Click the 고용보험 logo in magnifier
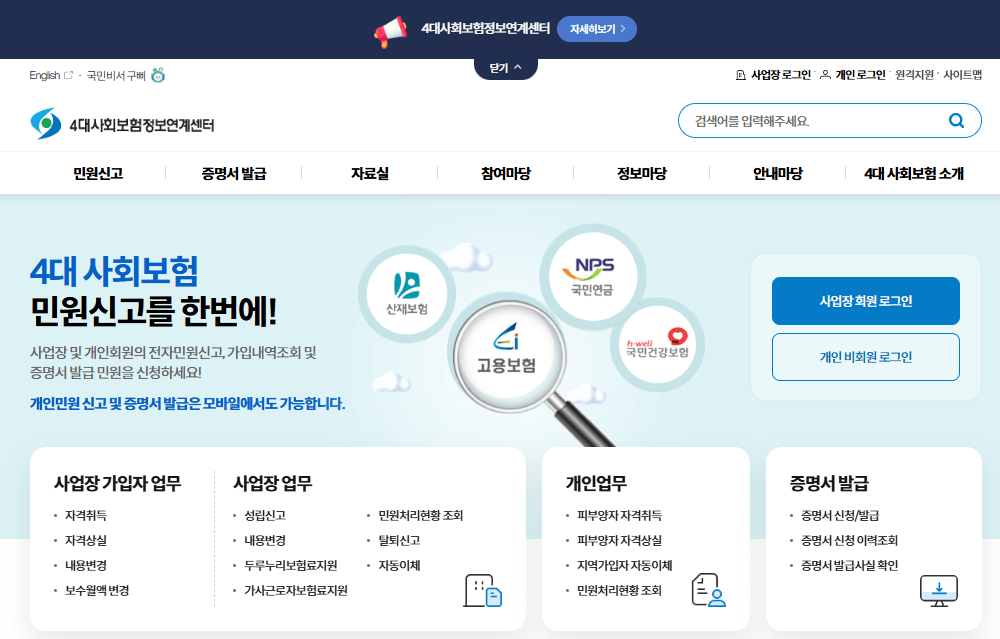Screen dimensions: 1000x639 pyautogui.click(x=506, y=348)
